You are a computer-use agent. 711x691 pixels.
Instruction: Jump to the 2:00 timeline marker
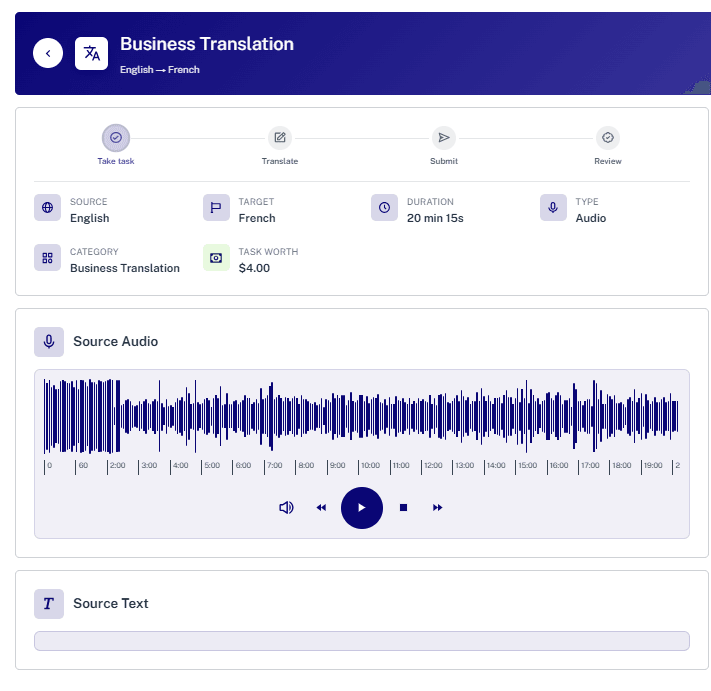[117, 466]
